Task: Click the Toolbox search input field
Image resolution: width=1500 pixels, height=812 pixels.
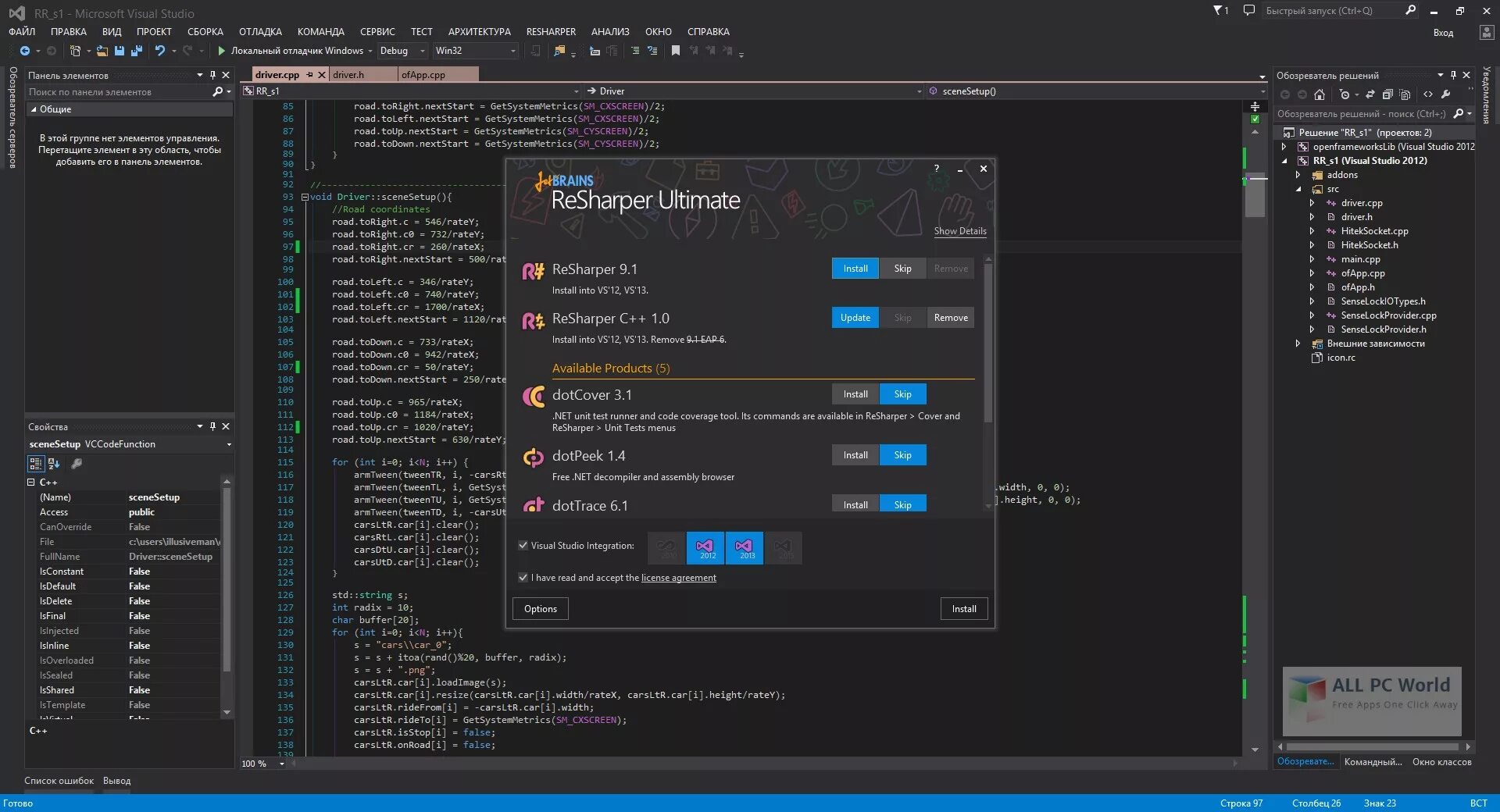Action: point(119,92)
